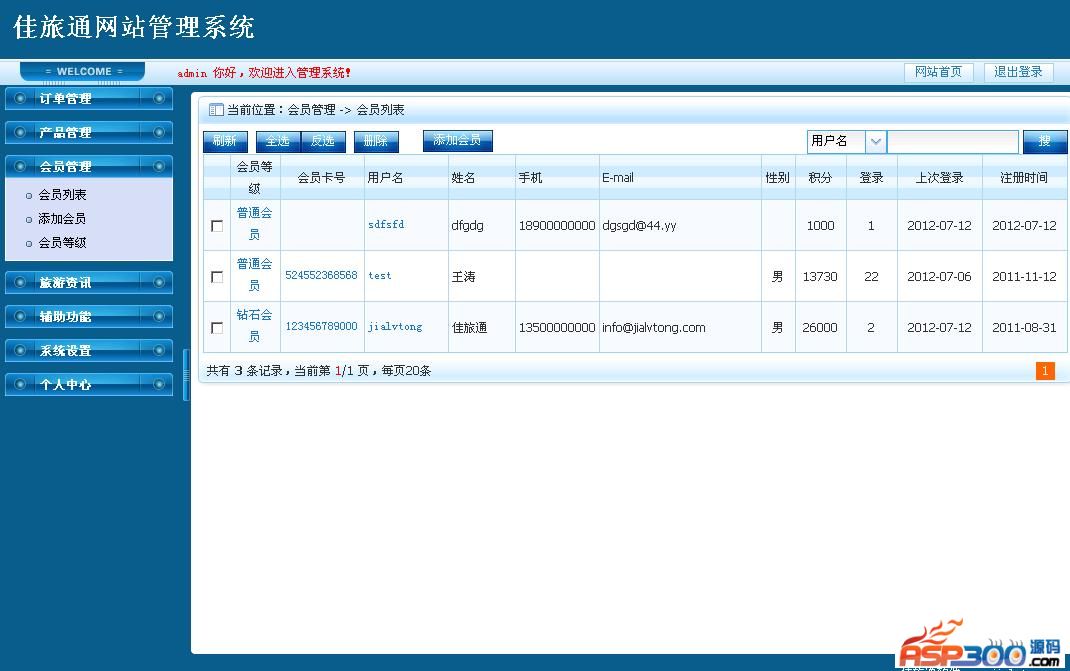Click phone number 13500000000
This screenshot has height=671, width=1070.
pyautogui.click(x=557, y=328)
